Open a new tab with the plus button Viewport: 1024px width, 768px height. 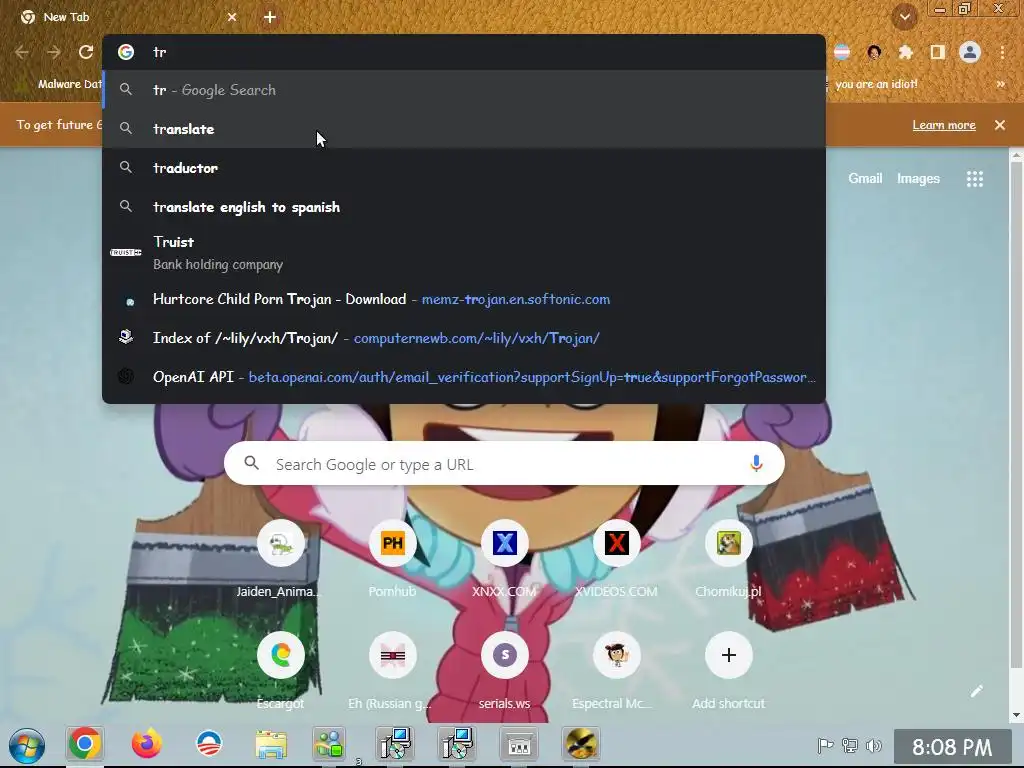270,17
